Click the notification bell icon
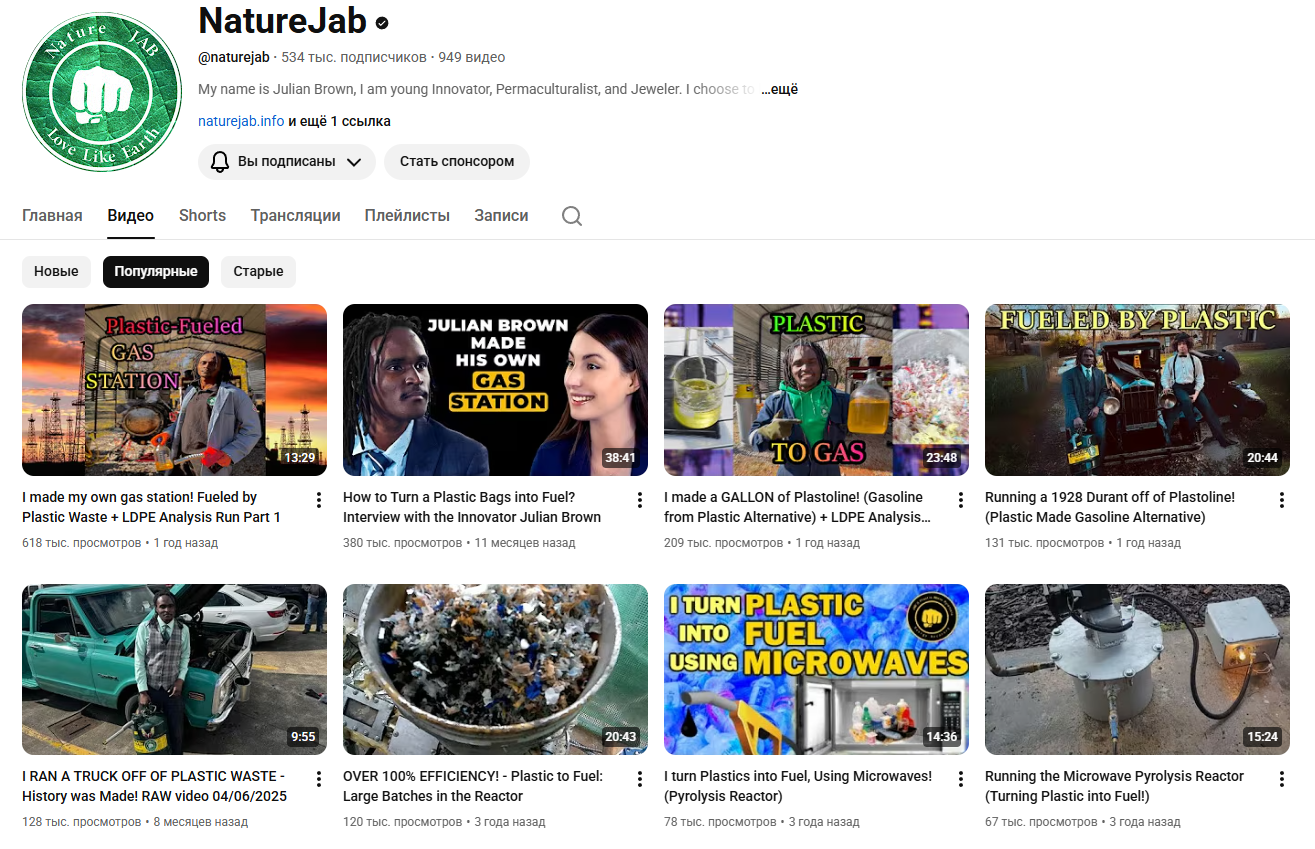 [x=220, y=161]
